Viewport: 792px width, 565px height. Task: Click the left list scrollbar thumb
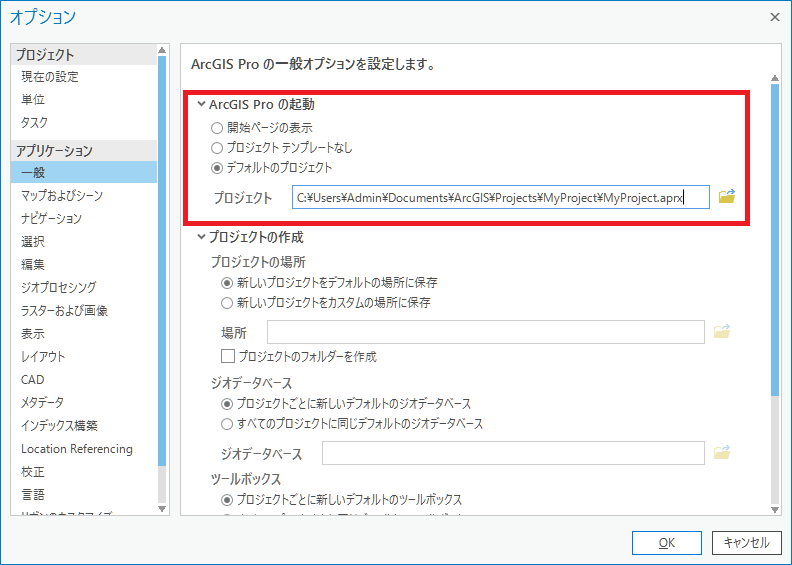pyautogui.click(x=162, y=261)
